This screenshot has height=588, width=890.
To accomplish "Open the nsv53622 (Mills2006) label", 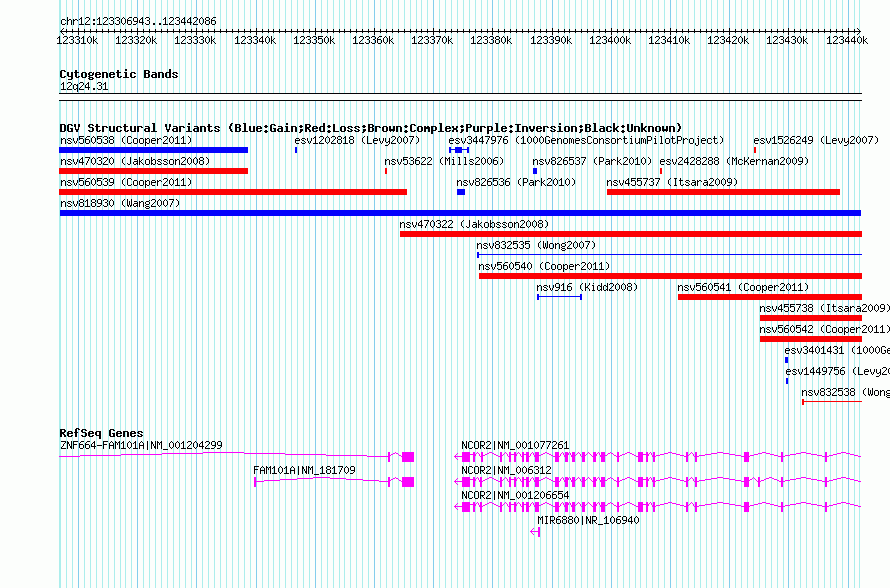I will tap(444, 161).
